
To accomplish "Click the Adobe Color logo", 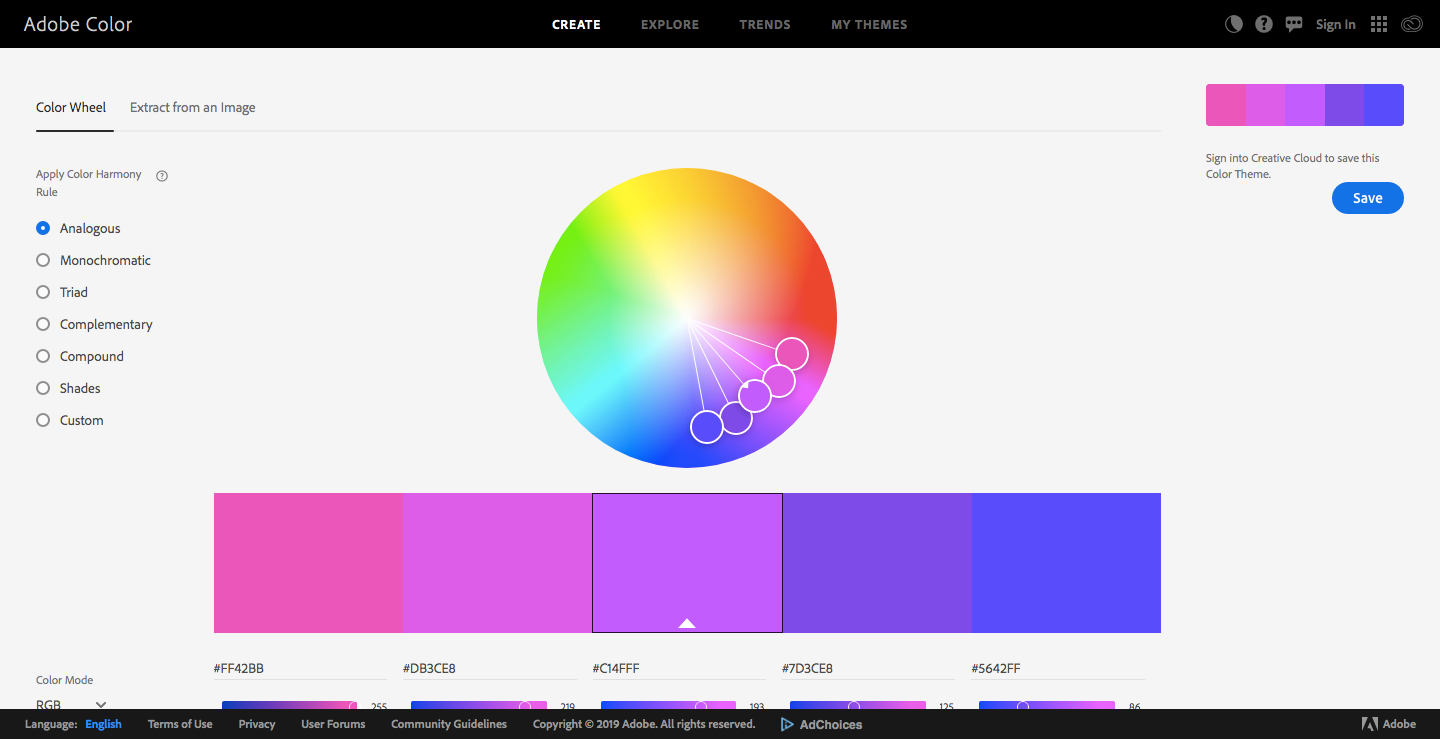I will pos(78,24).
